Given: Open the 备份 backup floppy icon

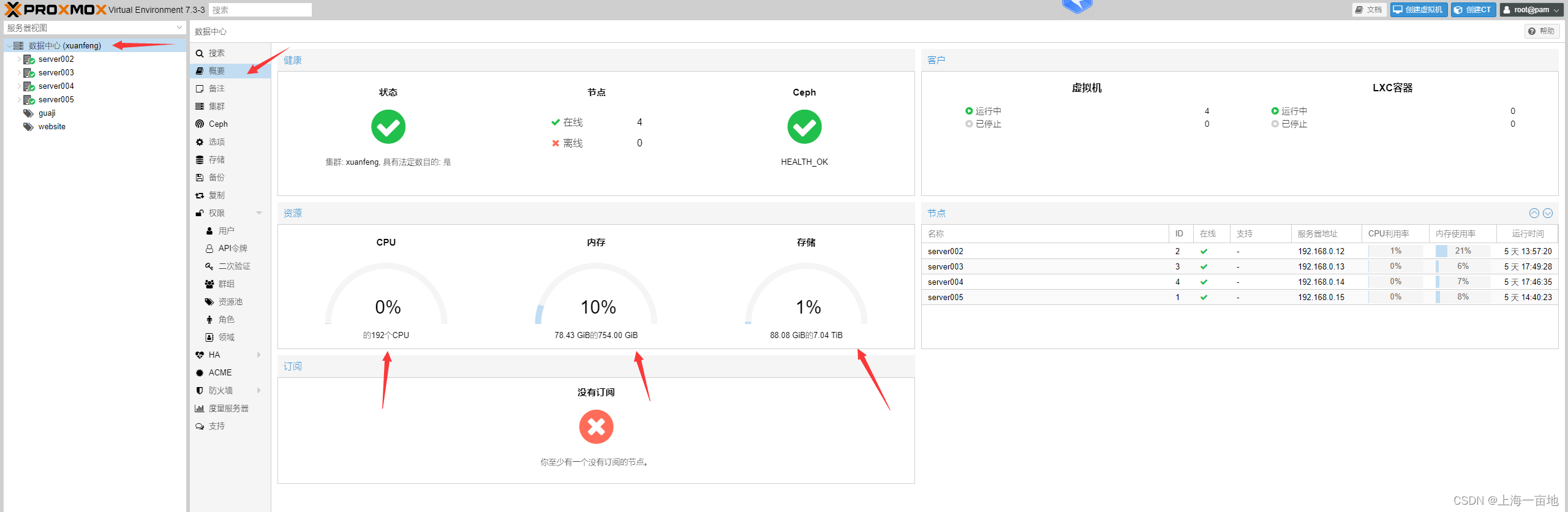Looking at the screenshot, I should 200,178.
